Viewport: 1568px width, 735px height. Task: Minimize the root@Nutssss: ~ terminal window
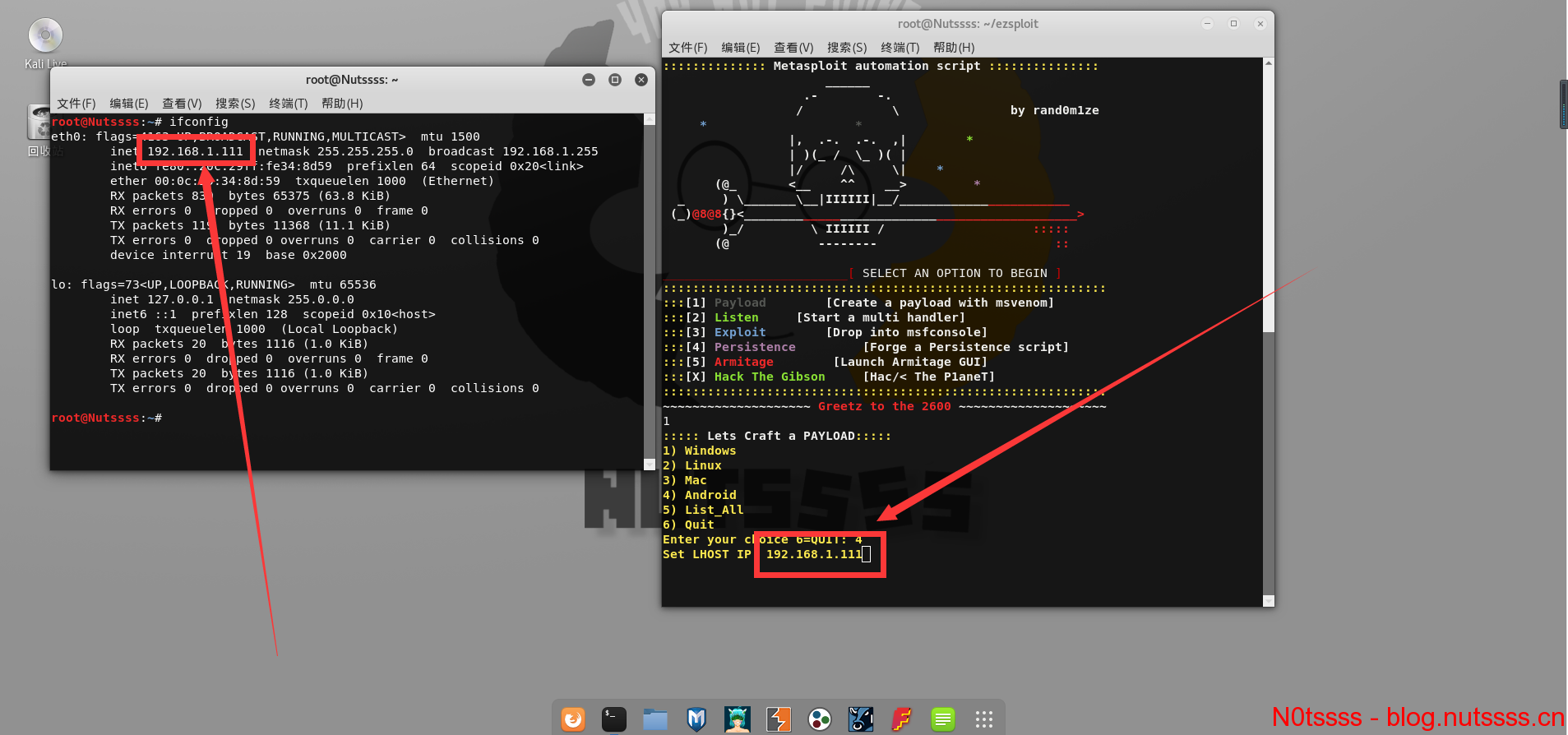coord(589,80)
